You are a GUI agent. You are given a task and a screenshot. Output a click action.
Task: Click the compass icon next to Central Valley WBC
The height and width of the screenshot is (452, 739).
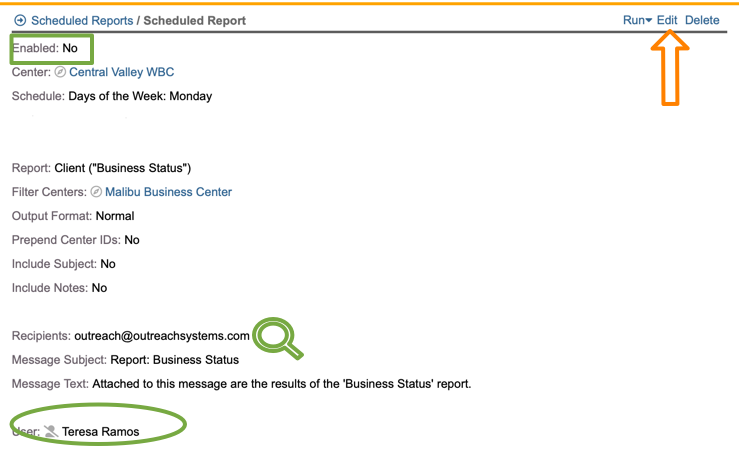pos(60,72)
